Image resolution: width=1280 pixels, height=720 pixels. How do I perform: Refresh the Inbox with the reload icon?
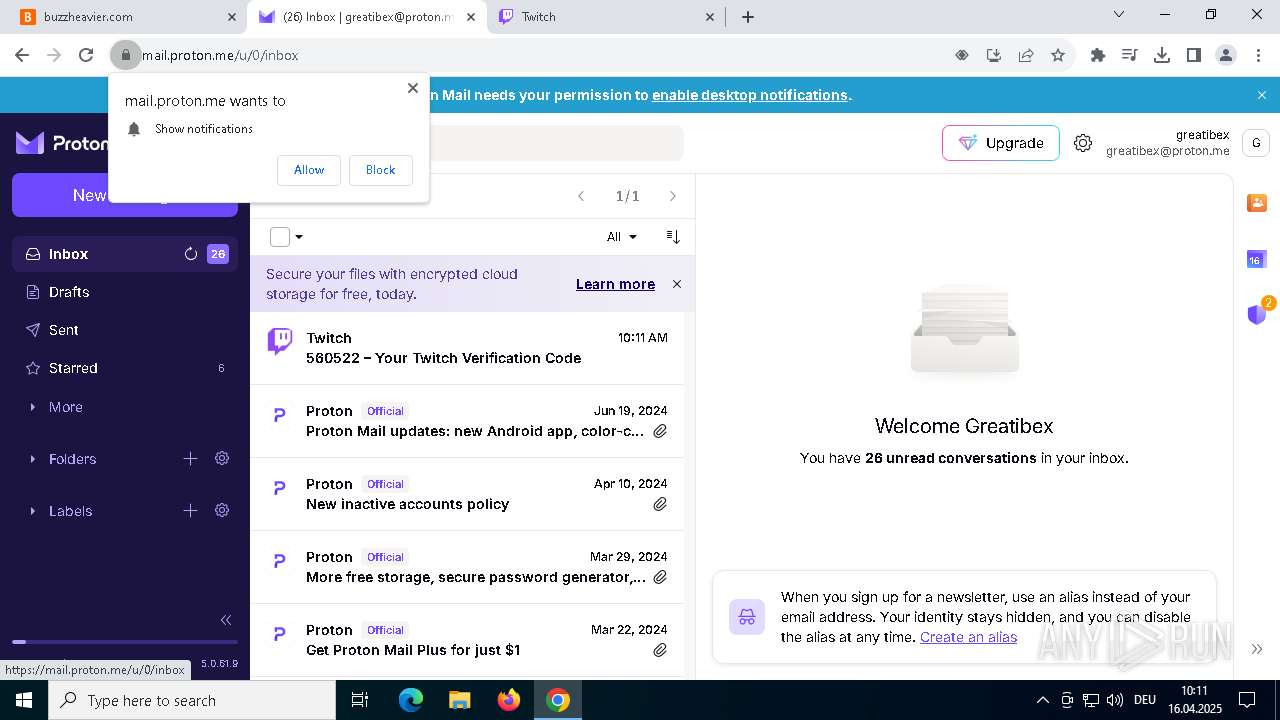191,254
